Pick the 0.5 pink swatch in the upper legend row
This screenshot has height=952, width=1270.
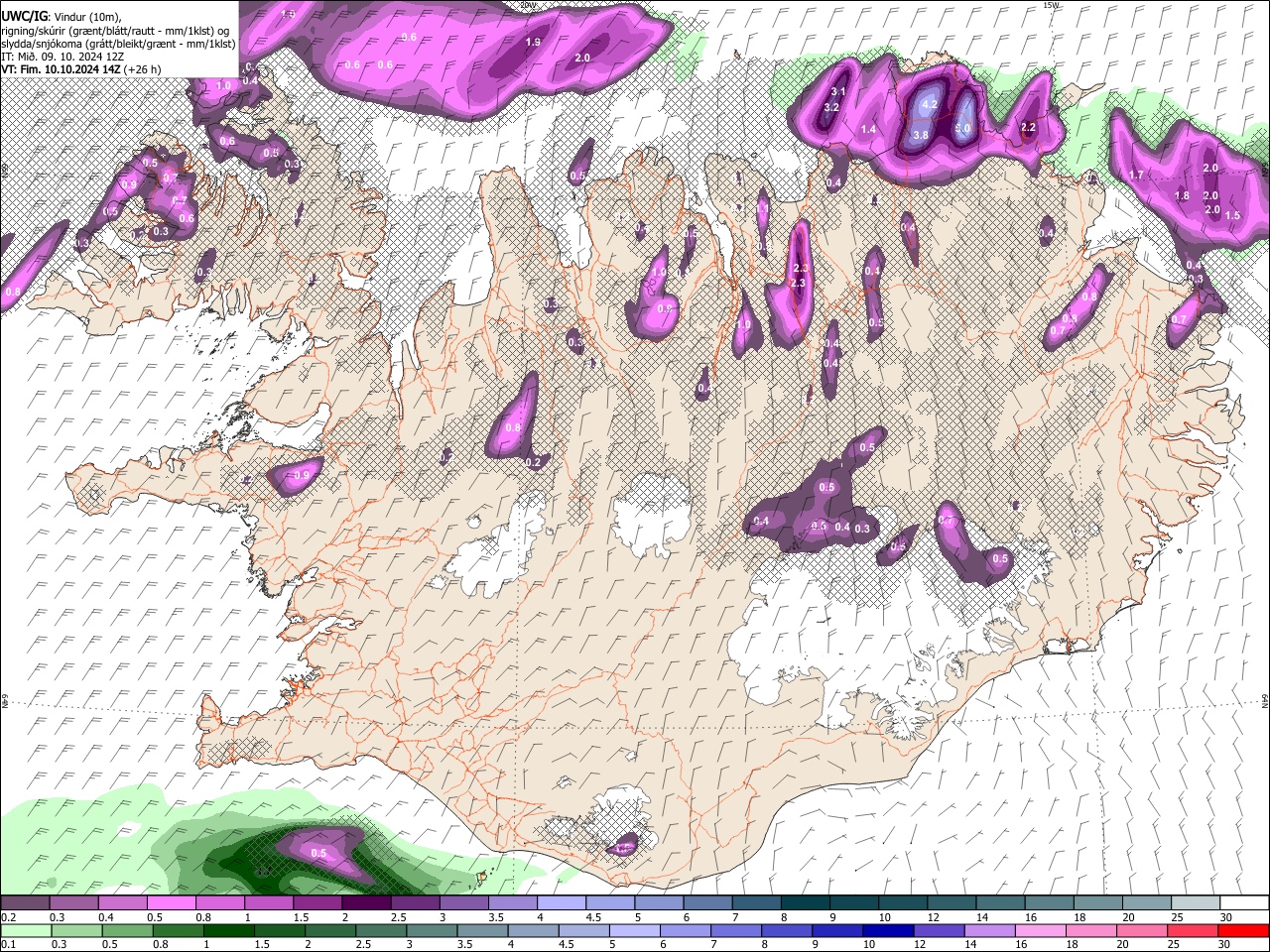[171, 903]
